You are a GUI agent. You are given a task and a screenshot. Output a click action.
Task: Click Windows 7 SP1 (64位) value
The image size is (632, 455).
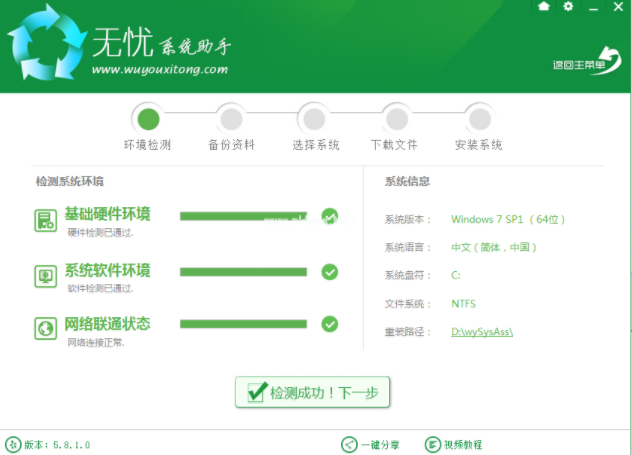tap(508, 220)
